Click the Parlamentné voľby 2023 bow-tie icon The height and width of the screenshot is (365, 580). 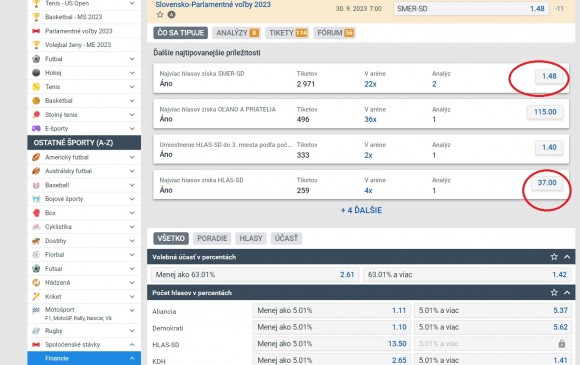point(36,31)
